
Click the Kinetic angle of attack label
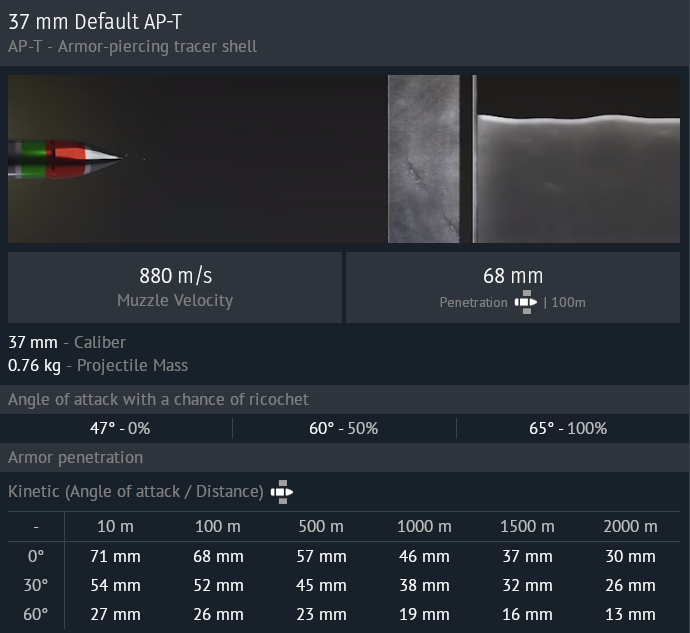135,491
